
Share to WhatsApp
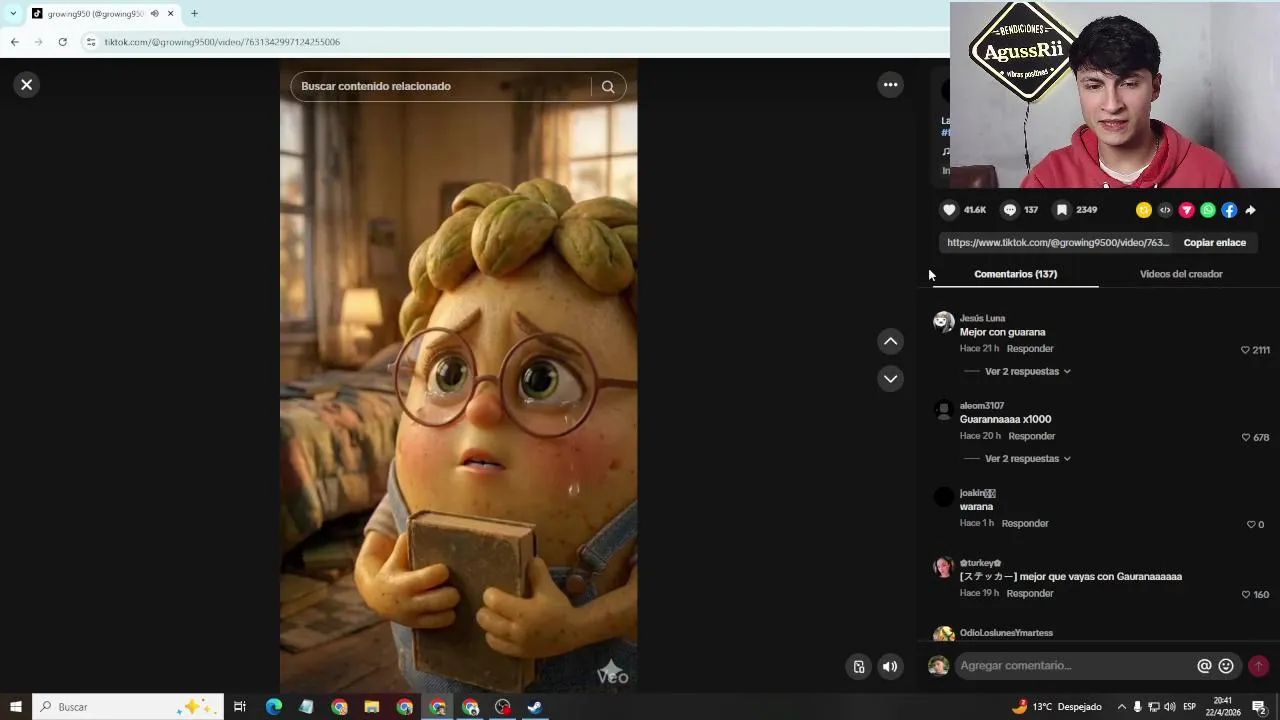[1208, 210]
